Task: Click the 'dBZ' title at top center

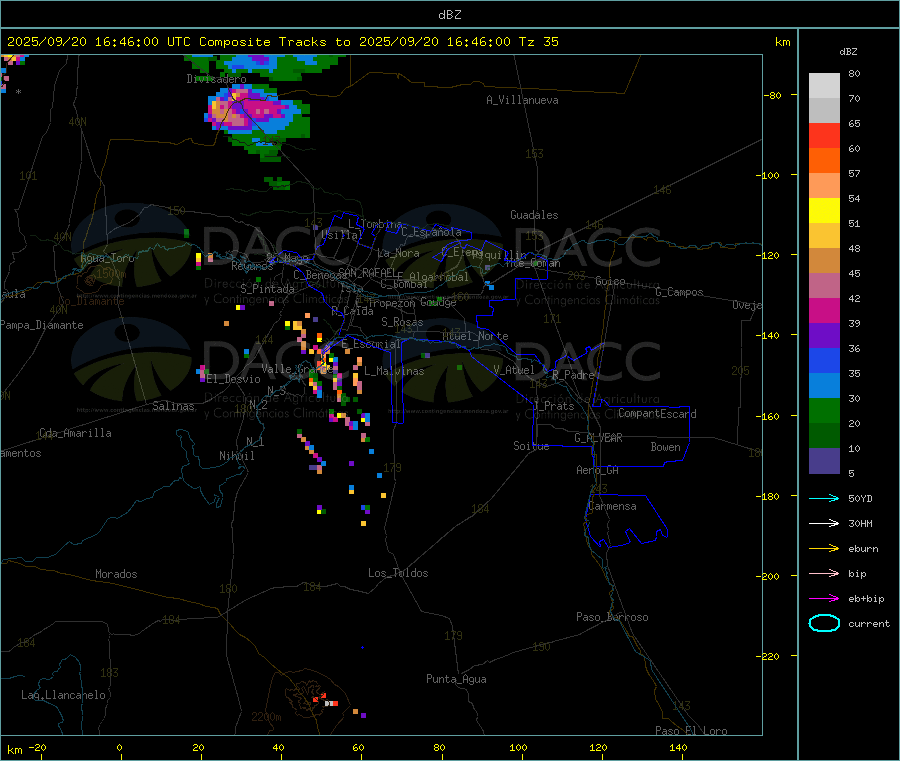Action: click(x=449, y=15)
